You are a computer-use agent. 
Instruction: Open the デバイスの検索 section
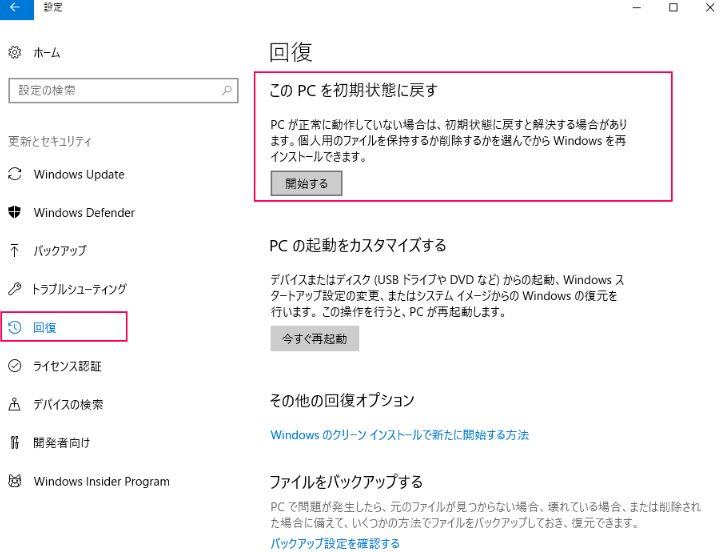(x=68, y=405)
